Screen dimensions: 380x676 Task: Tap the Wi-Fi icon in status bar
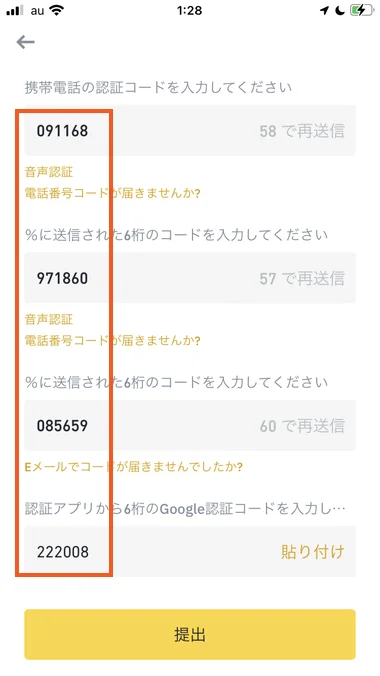[57, 10]
